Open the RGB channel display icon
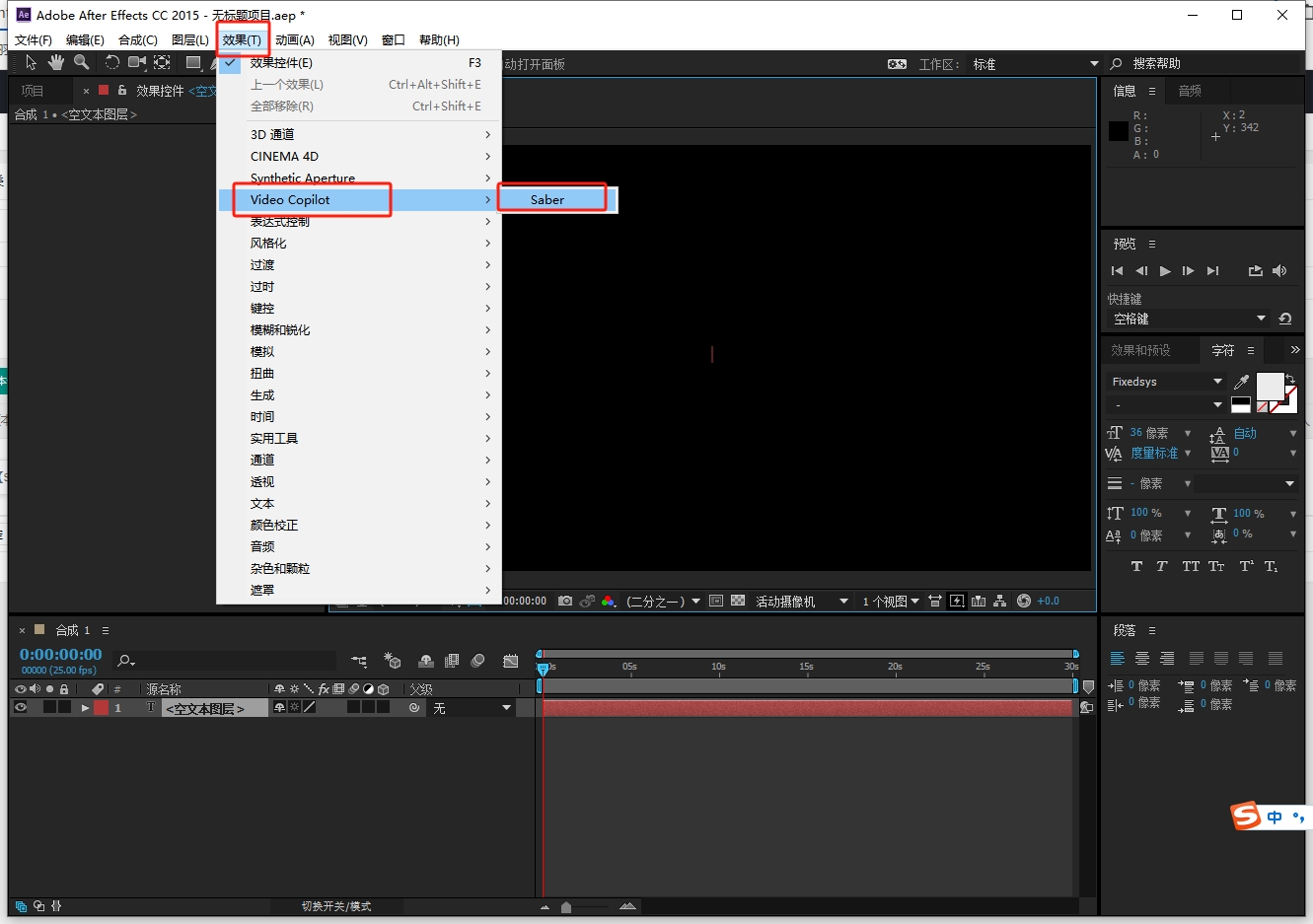The width and height of the screenshot is (1313, 924). tap(608, 601)
